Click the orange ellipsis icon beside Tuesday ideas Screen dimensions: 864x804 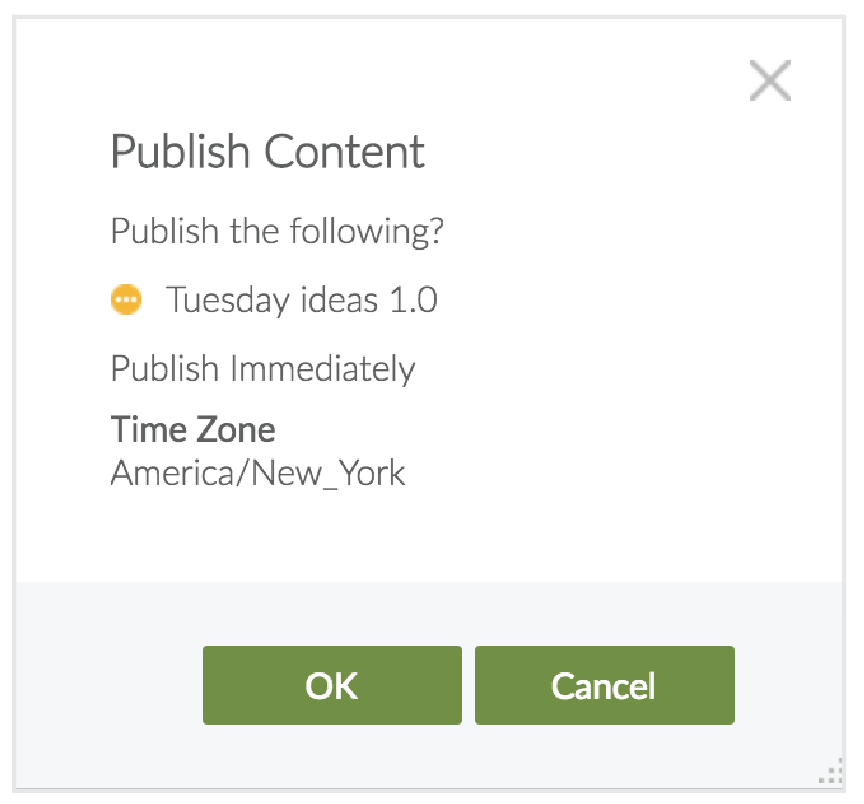125,299
